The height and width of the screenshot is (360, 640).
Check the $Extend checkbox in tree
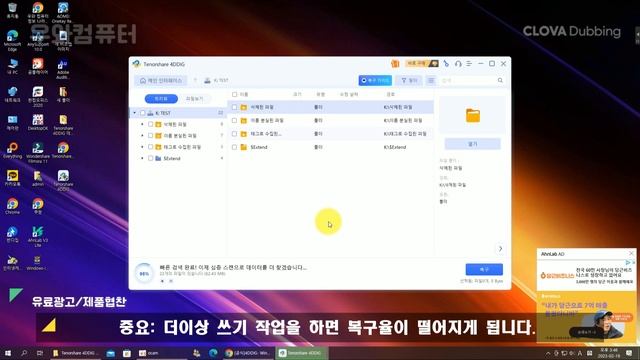[150, 158]
